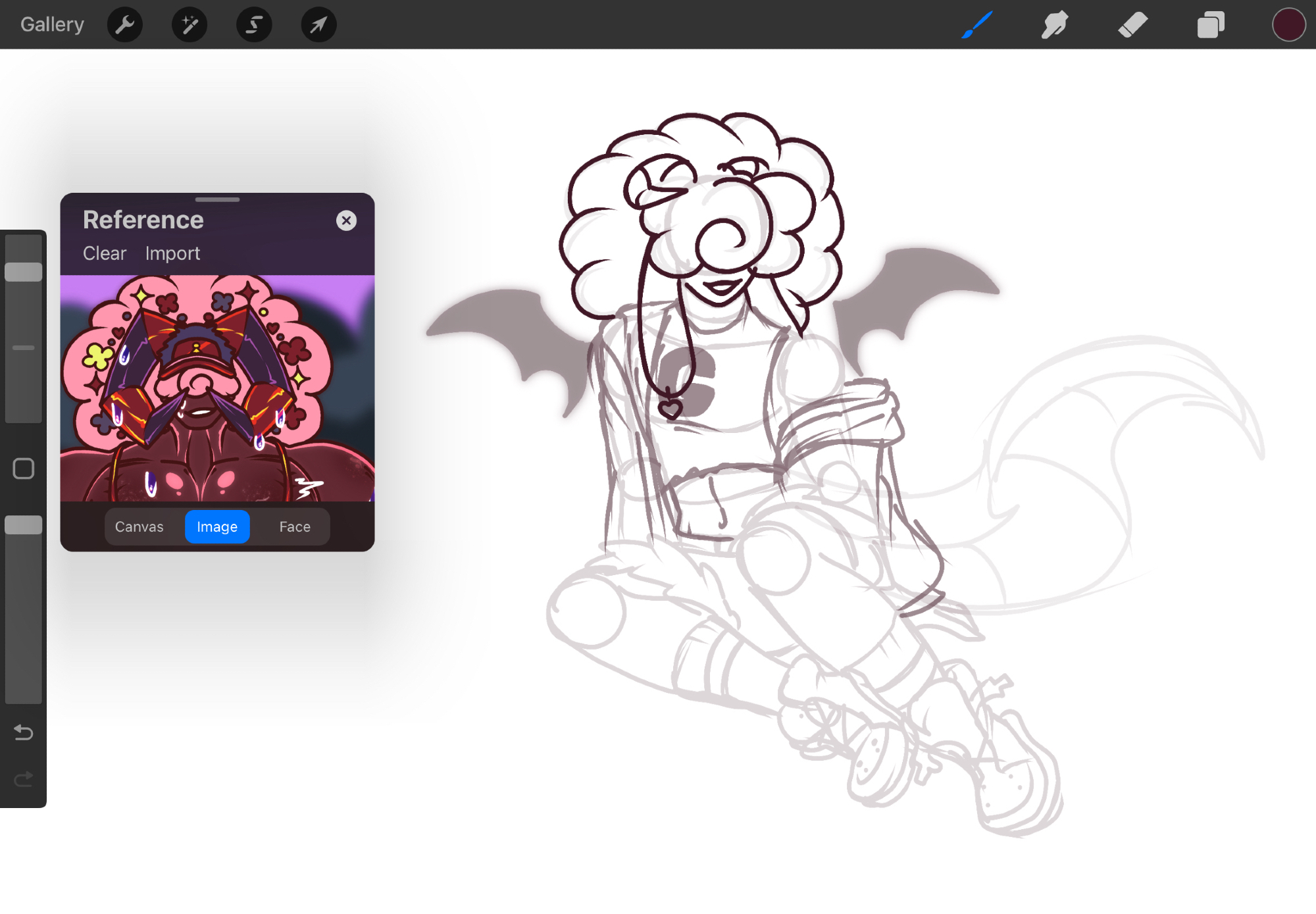Select the Paint brush tool

(977, 25)
